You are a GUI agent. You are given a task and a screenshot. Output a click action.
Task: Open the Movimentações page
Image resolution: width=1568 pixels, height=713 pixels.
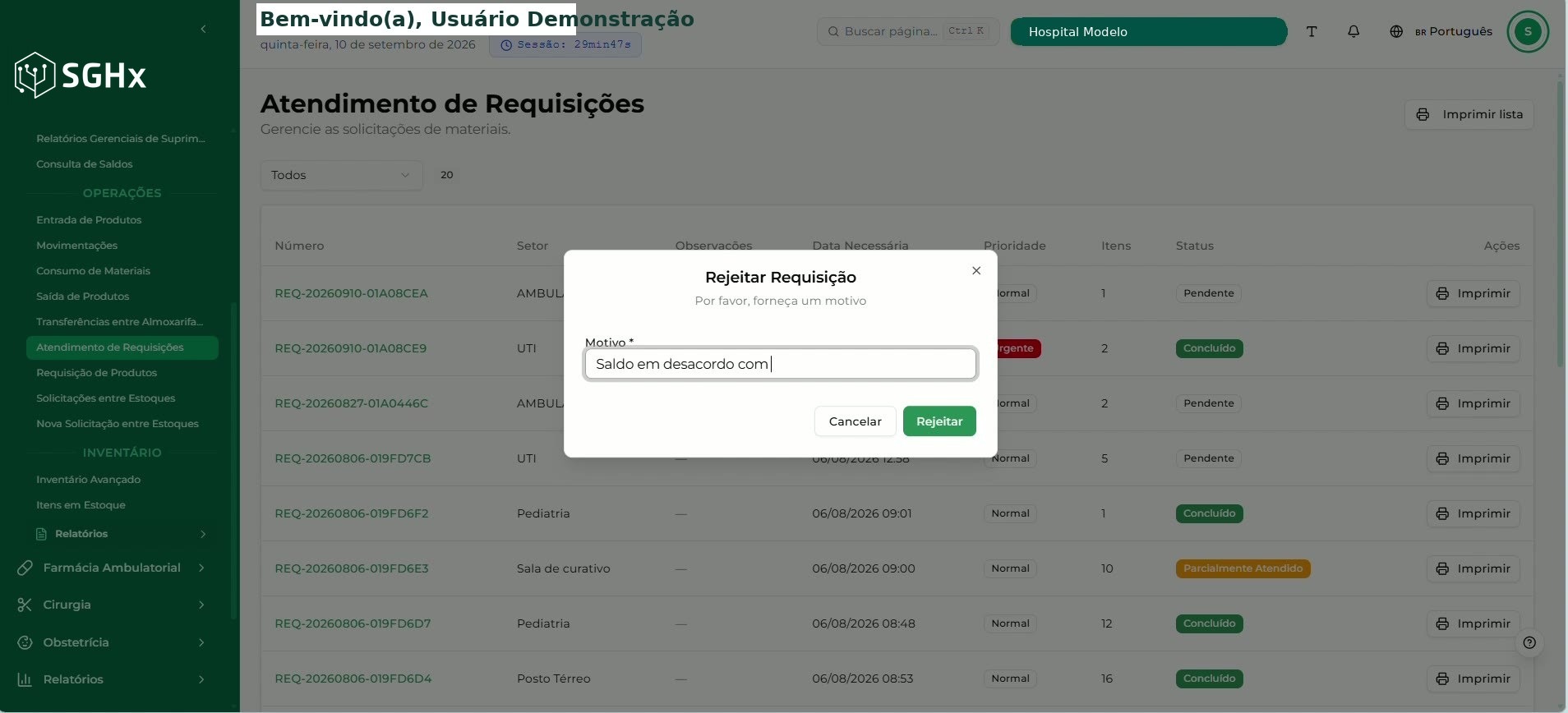coord(77,246)
